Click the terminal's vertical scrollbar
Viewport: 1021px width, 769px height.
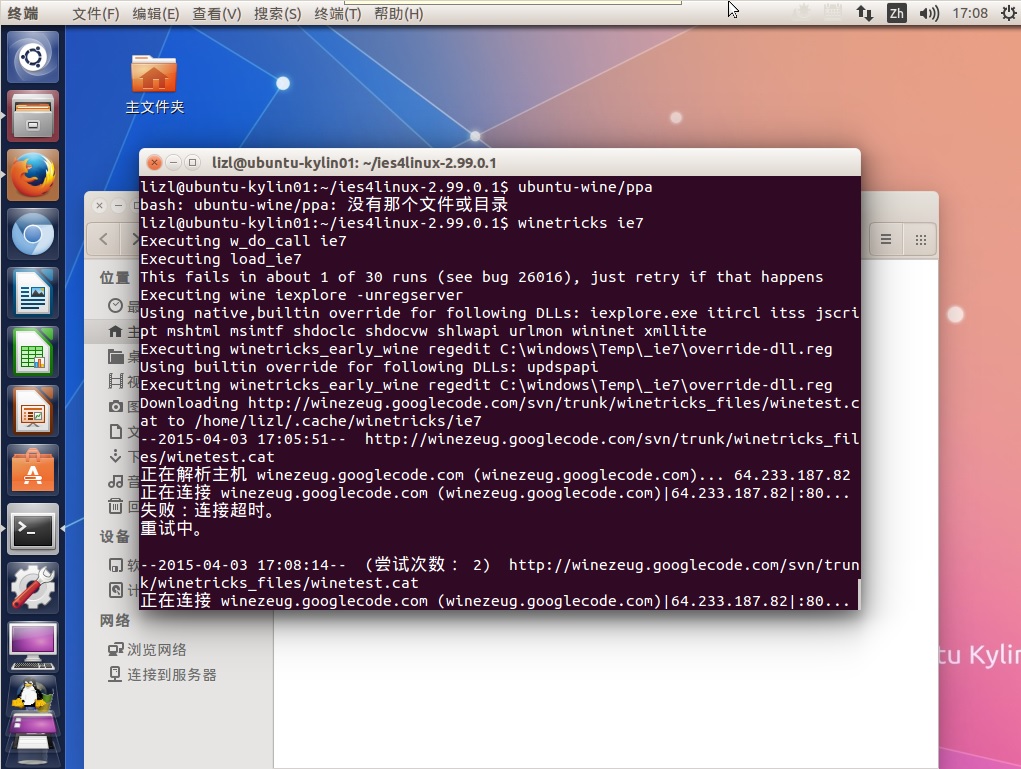[x=859, y=593]
